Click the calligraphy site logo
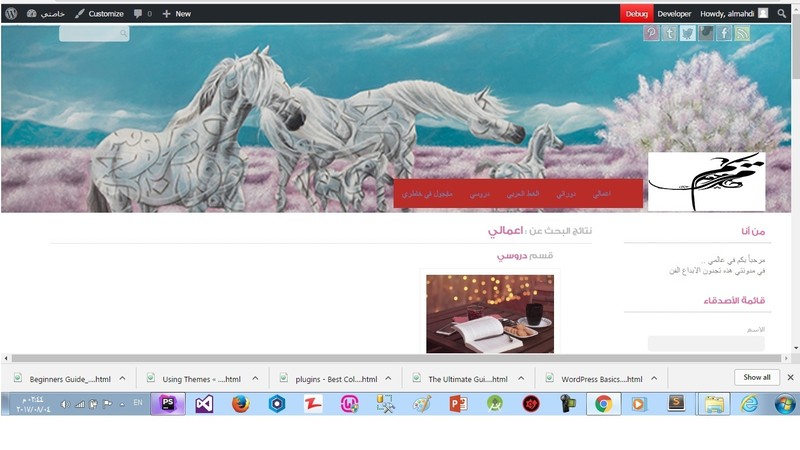The height and width of the screenshot is (450, 800). (x=707, y=181)
